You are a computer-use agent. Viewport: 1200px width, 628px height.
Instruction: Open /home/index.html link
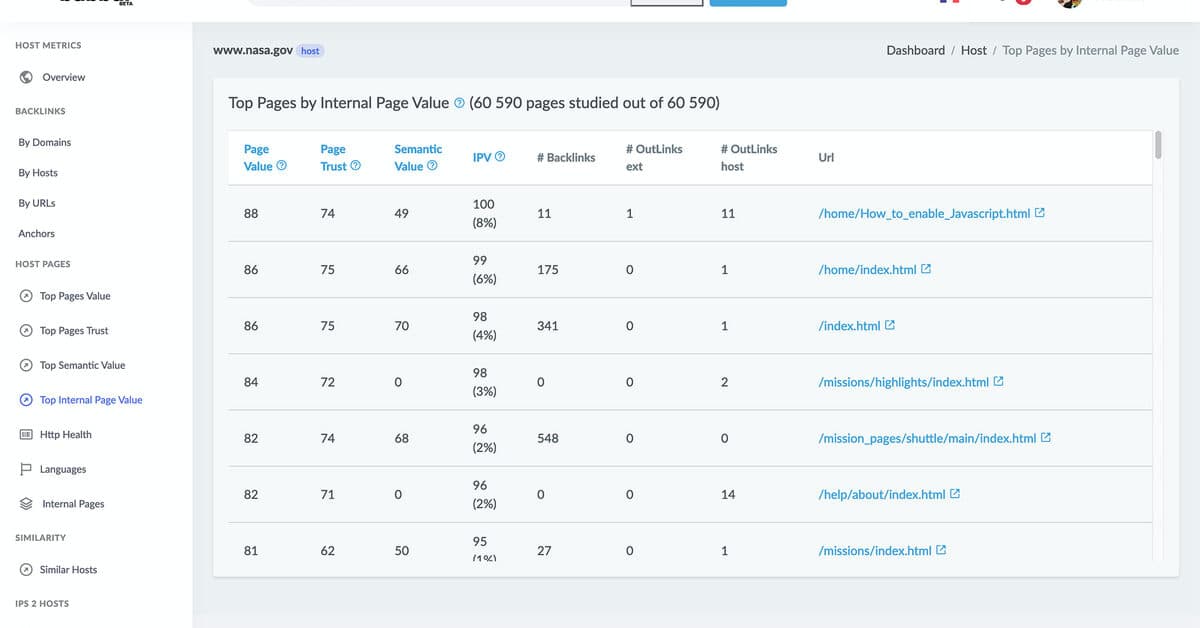pos(867,270)
